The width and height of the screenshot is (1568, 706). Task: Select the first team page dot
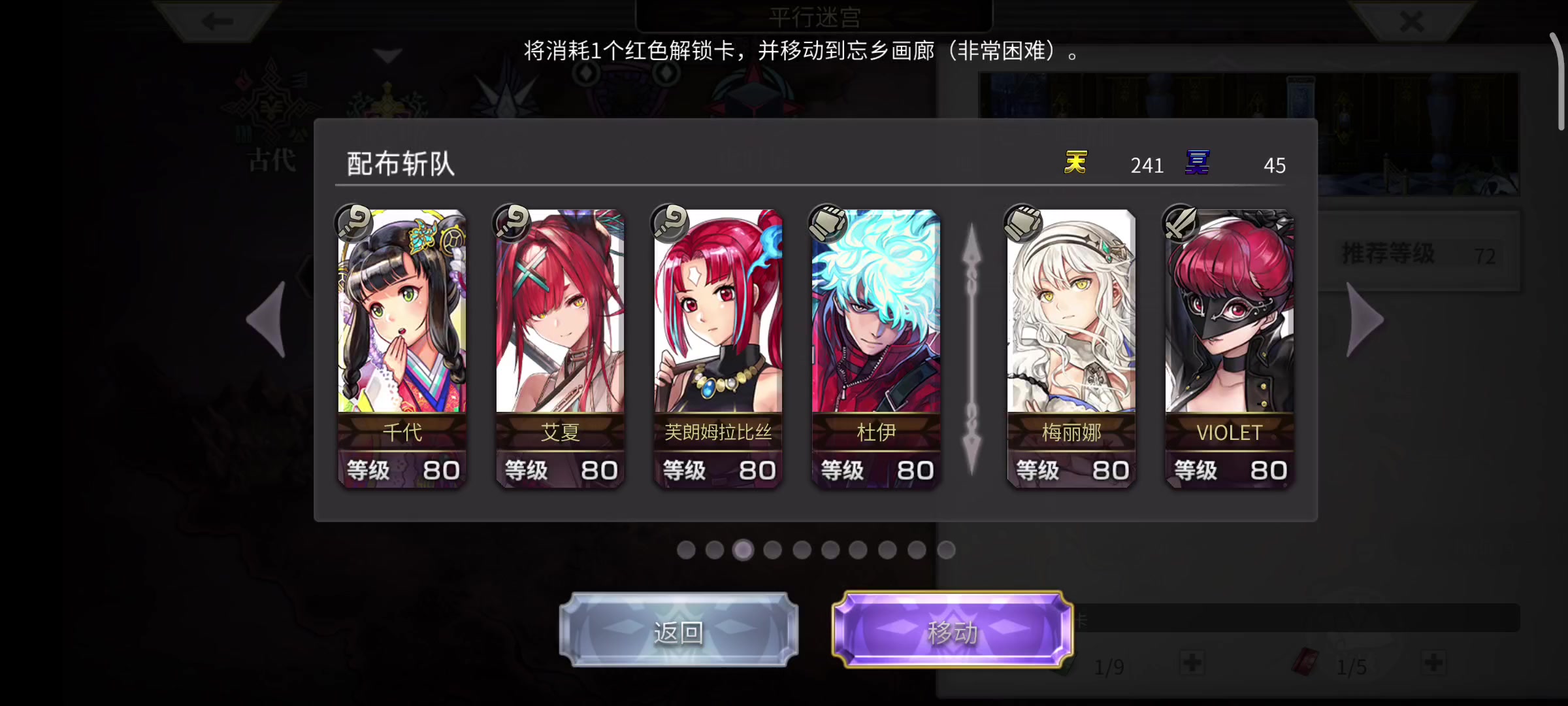[686, 550]
